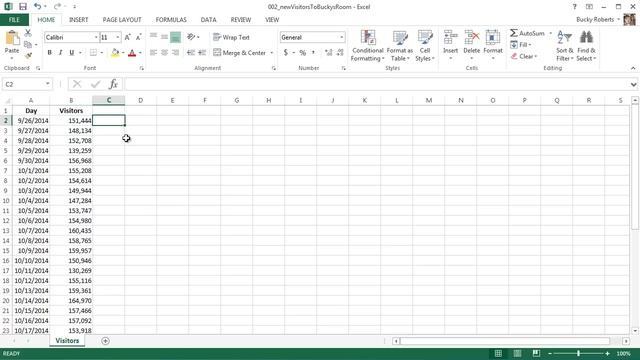Open Find & Select binoculars menu
640x360 pixels.
pyautogui.click(x=586, y=46)
